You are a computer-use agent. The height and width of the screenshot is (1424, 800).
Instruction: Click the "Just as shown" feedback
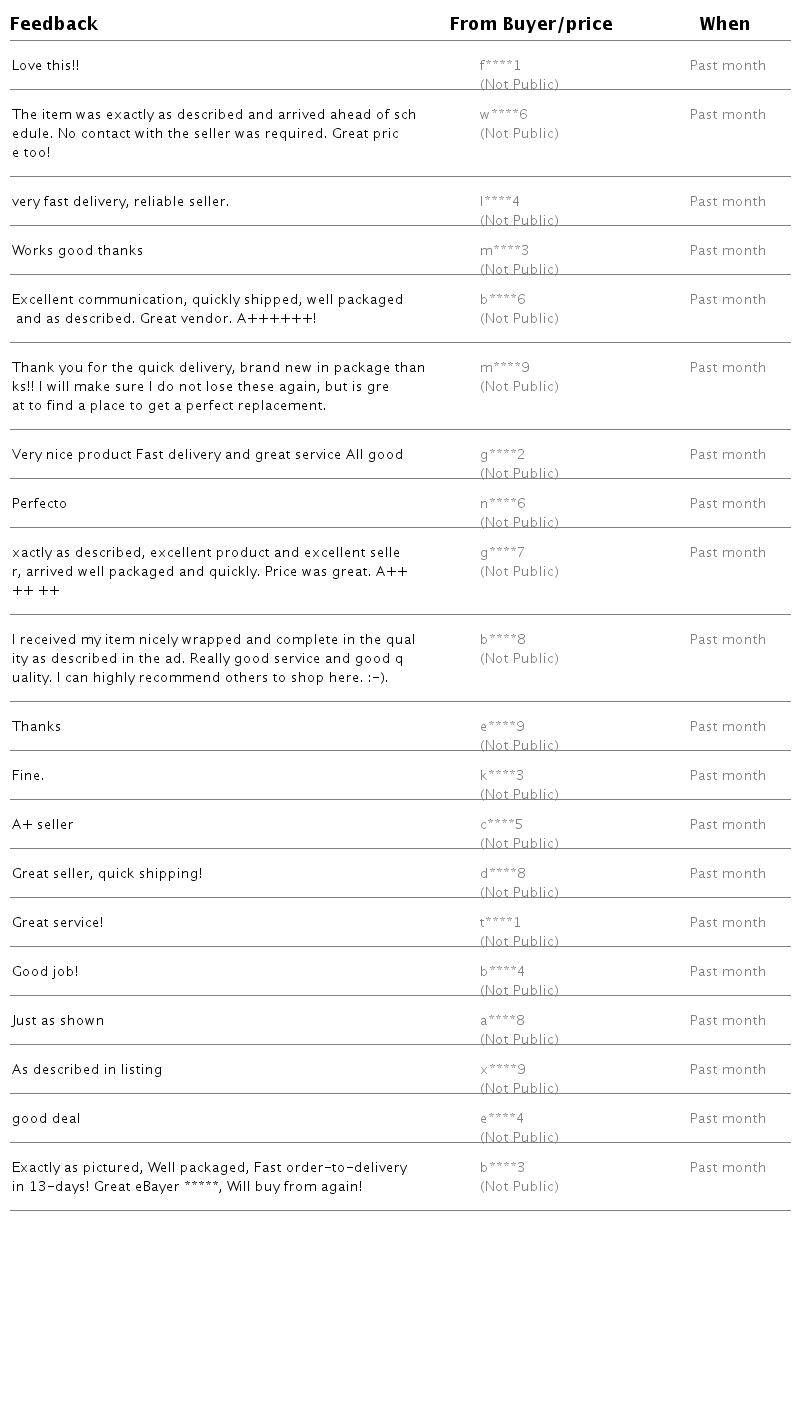pos(58,1021)
